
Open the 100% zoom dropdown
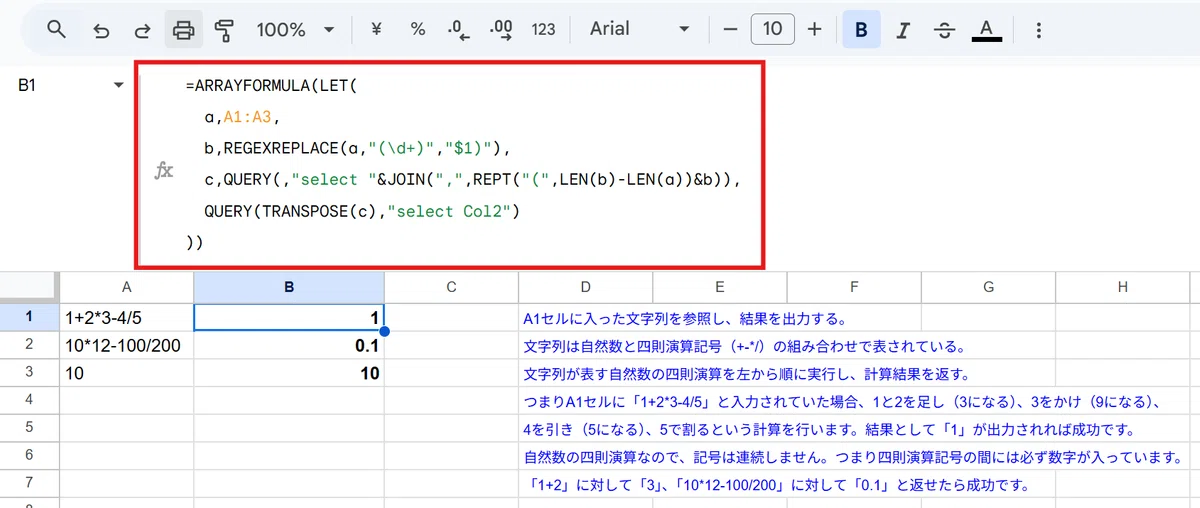[295, 30]
